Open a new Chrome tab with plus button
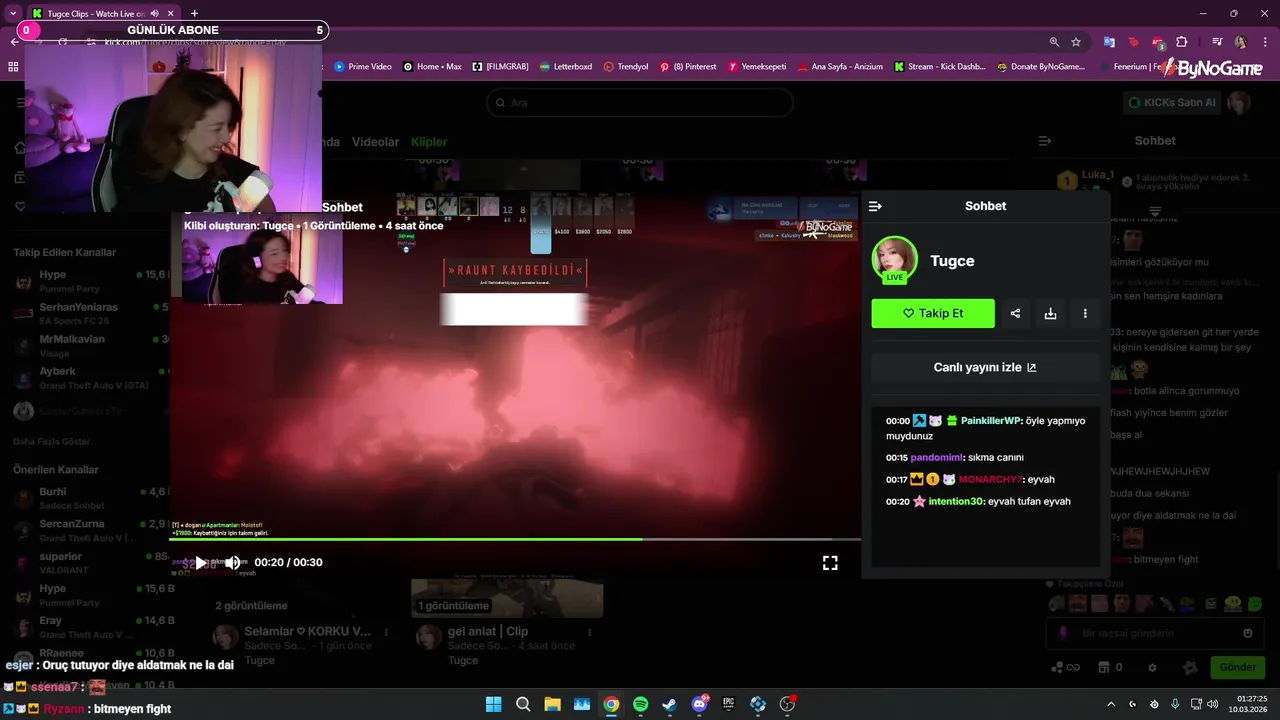This screenshot has width=1280, height=720. tap(194, 14)
